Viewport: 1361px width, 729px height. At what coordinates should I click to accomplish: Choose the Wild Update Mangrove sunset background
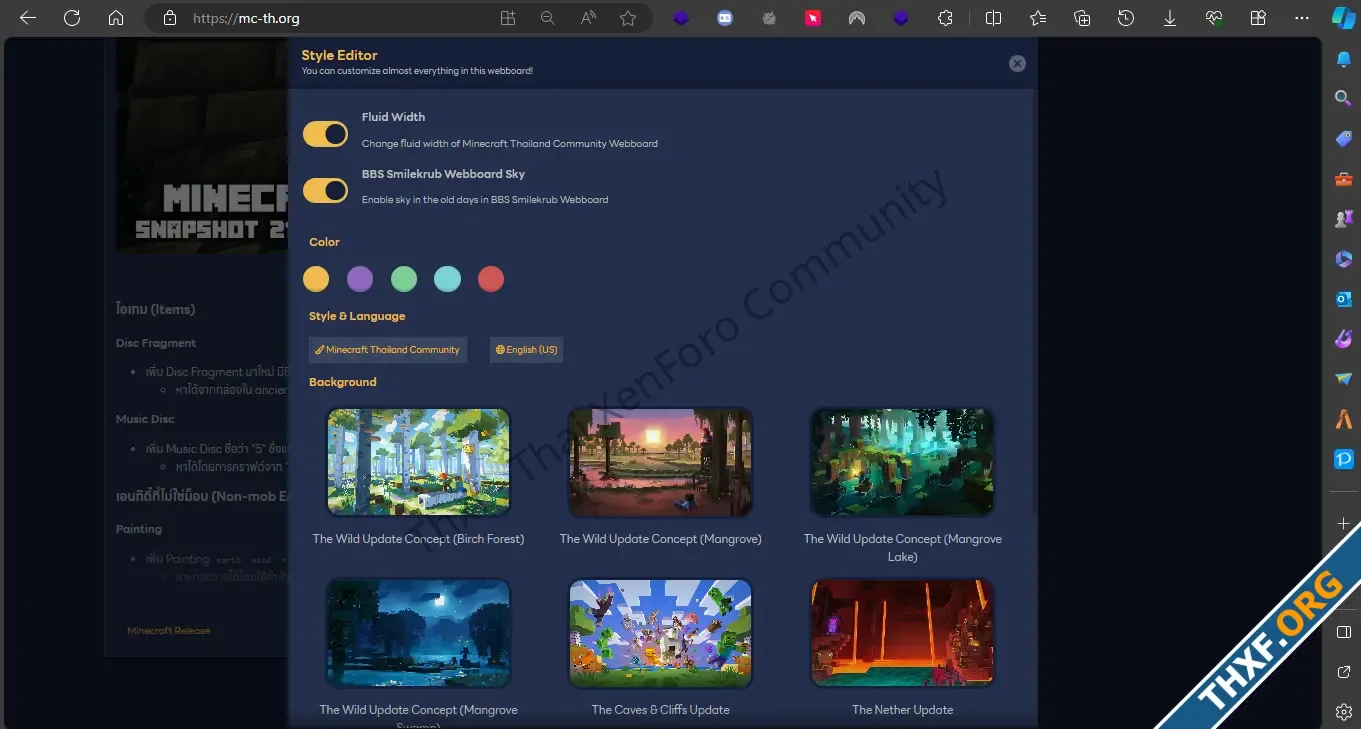(x=660, y=462)
